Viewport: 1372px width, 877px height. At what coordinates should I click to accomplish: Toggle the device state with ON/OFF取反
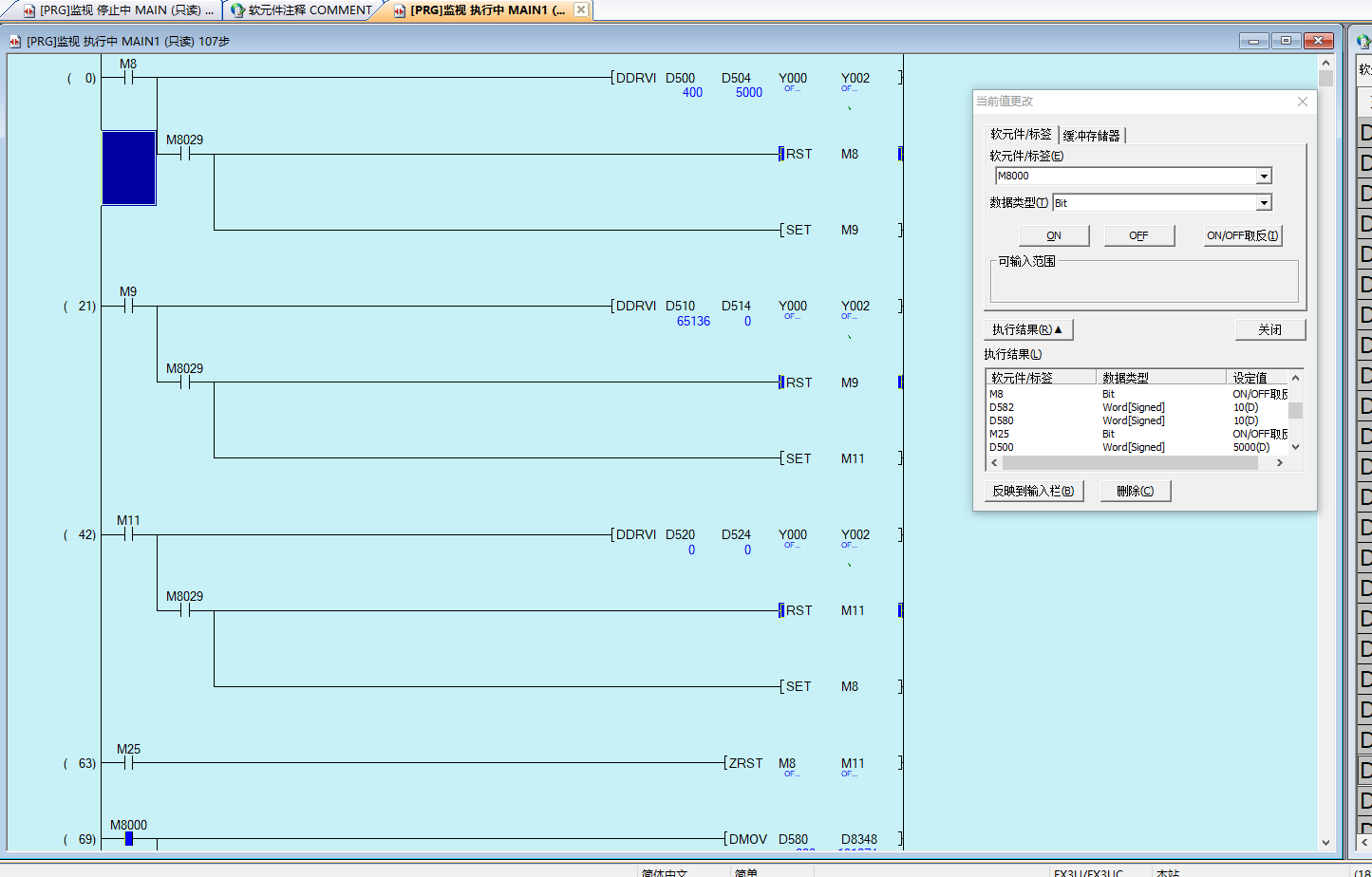coord(1243,235)
